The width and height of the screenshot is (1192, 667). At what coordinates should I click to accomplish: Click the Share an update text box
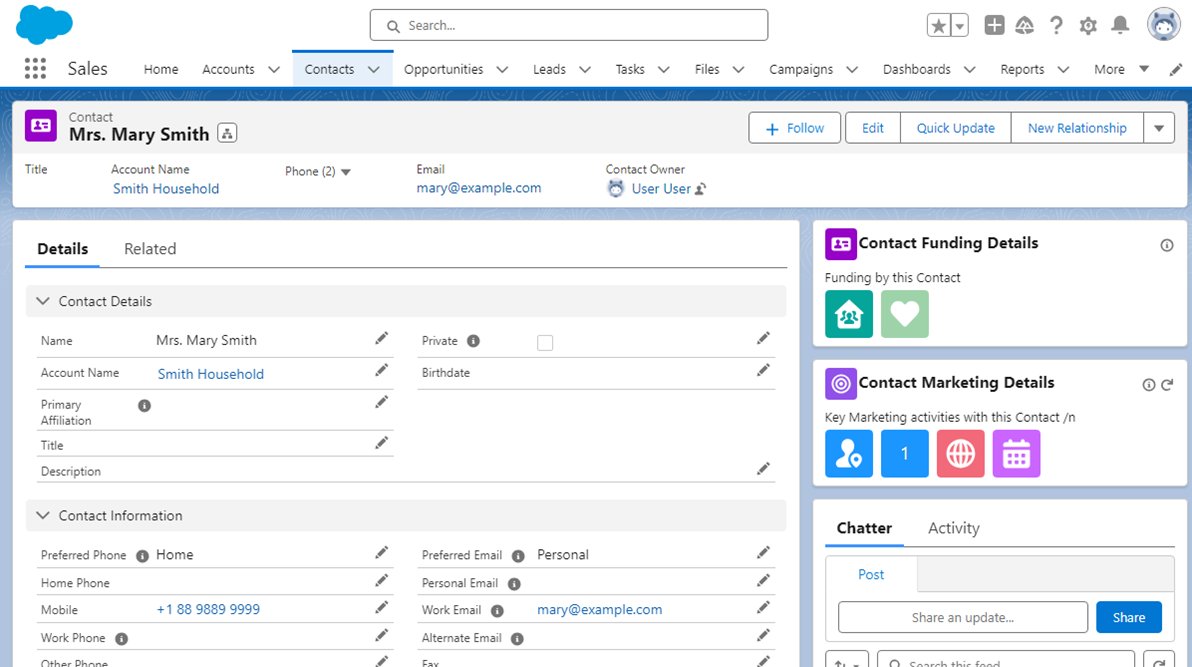click(x=962, y=618)
